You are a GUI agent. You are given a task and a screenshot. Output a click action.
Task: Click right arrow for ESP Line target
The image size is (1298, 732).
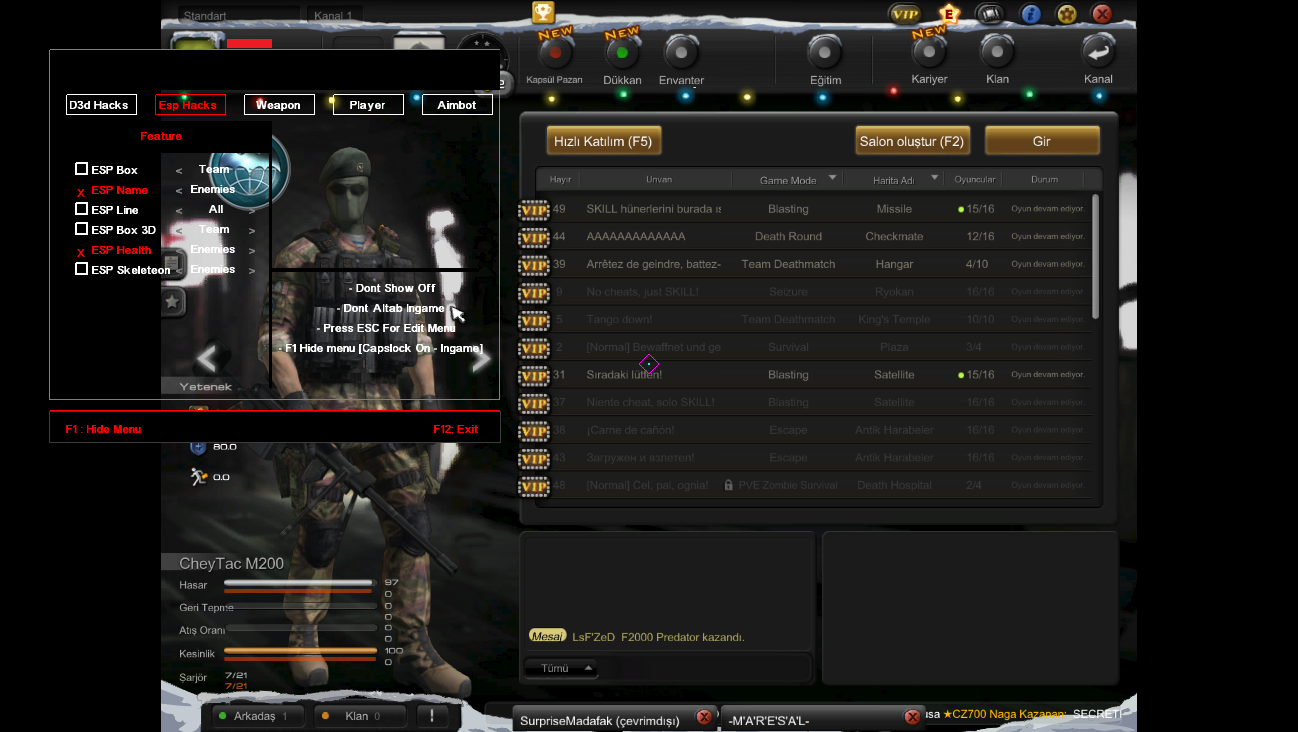(252, 211)
